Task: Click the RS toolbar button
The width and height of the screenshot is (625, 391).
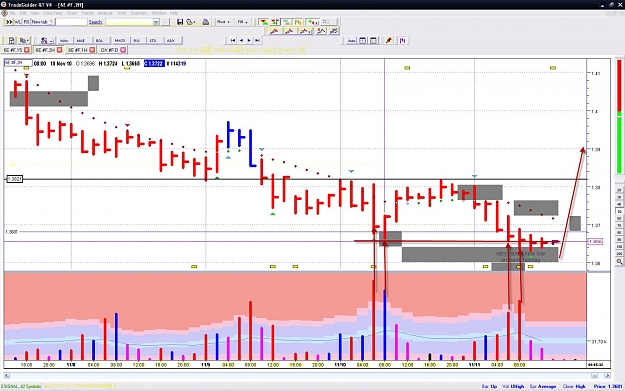Action: pyautogui.click(x=26, y=22)
